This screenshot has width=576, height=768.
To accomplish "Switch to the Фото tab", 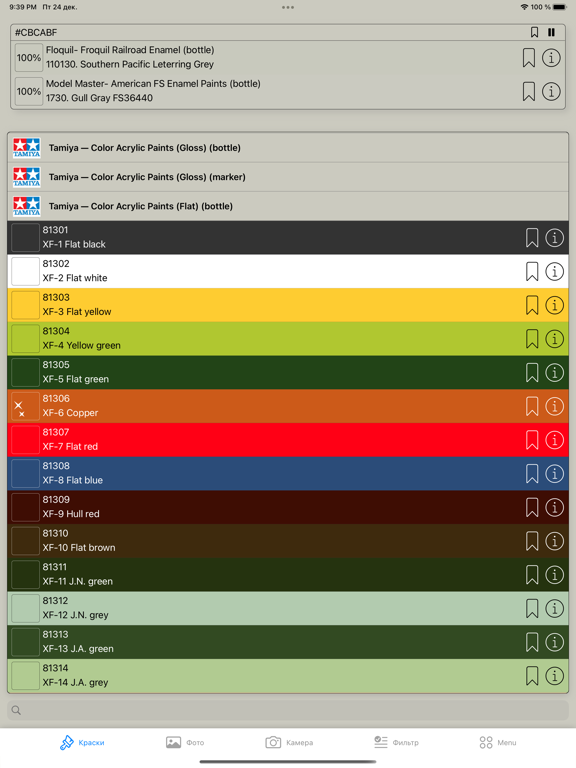I will (x=185, y=743).
